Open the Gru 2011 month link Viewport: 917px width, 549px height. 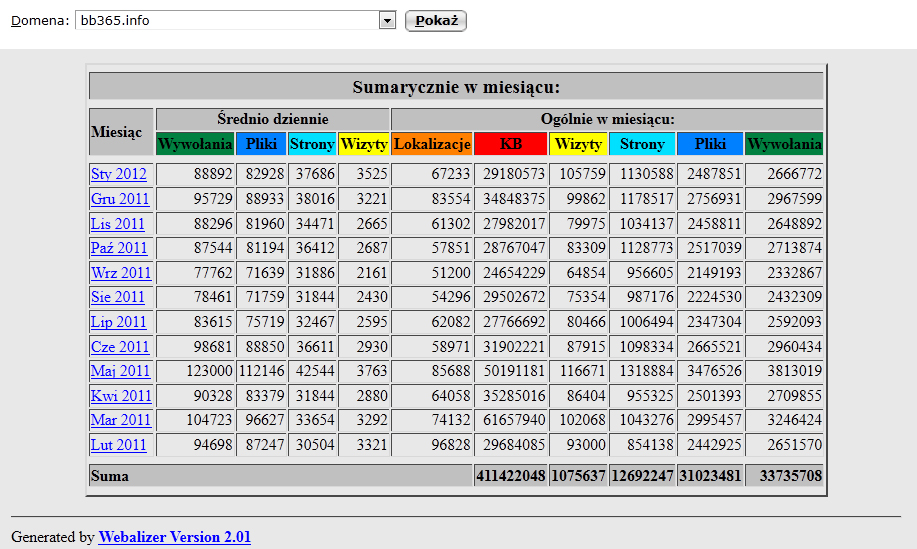tap(120, 199)
